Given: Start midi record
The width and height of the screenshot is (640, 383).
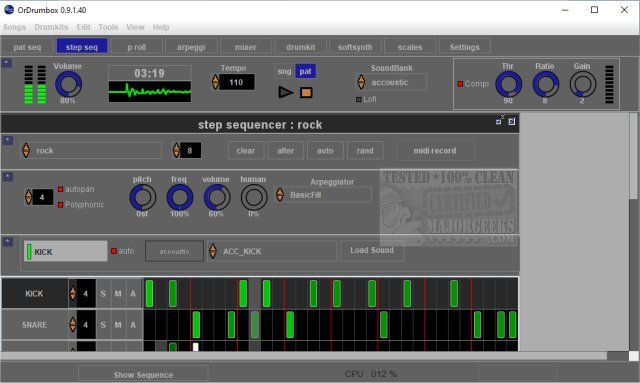Looking at the screenshot, I should click(435, 151).
